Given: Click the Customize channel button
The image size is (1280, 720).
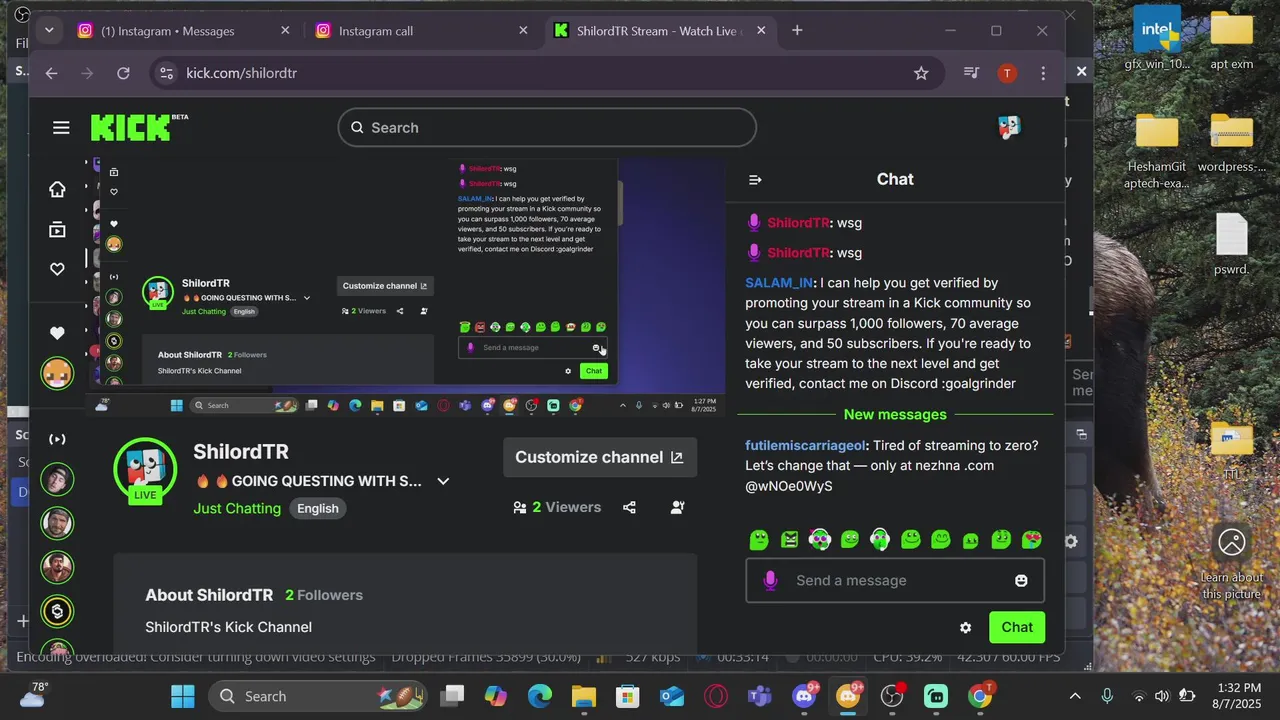Looking at the screenshot, I should point(600,457).
